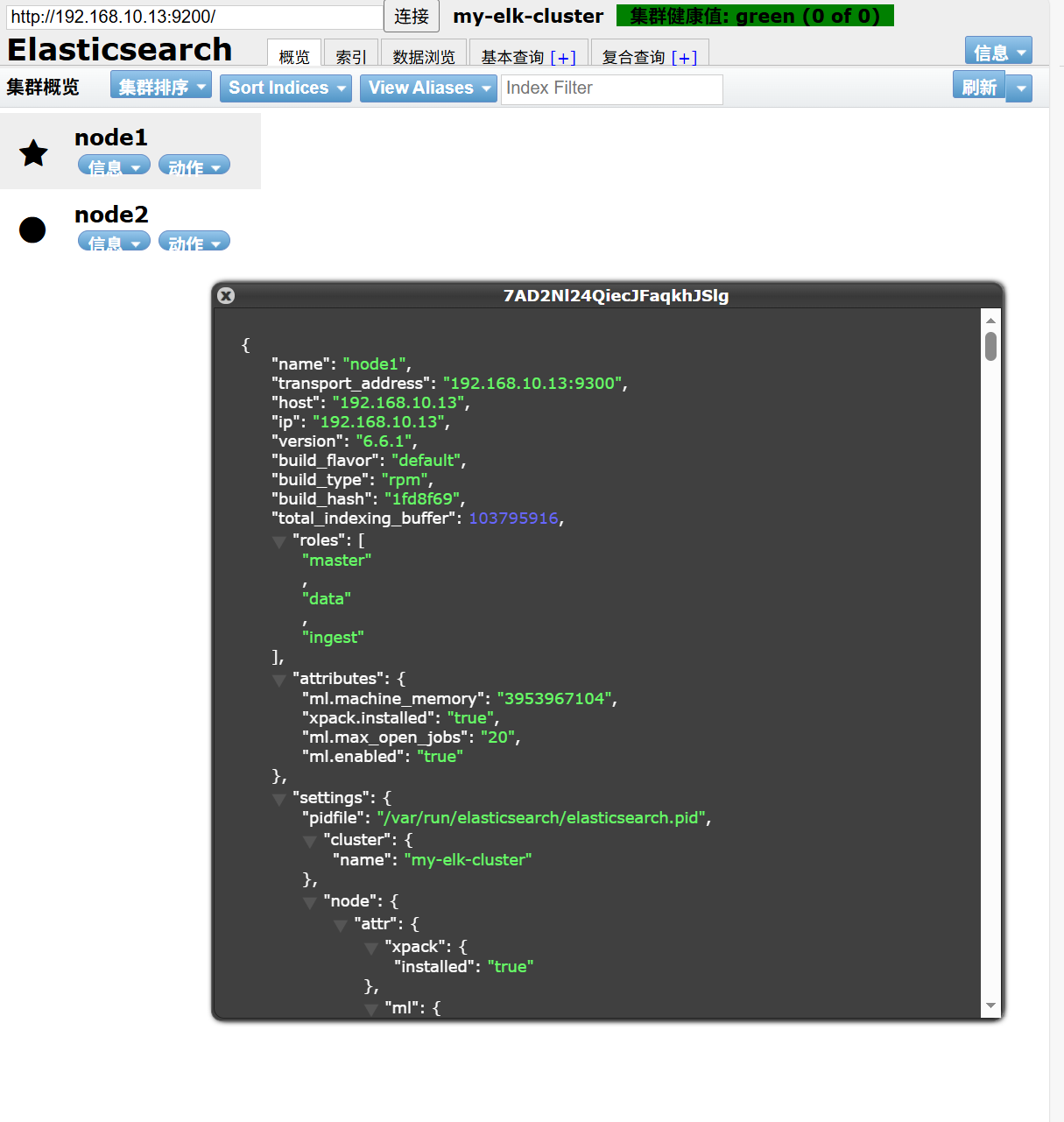Click the popup scrollbar thumb
The image size is (1064, 1122).
pyautogui.click(x=990, y=346)
